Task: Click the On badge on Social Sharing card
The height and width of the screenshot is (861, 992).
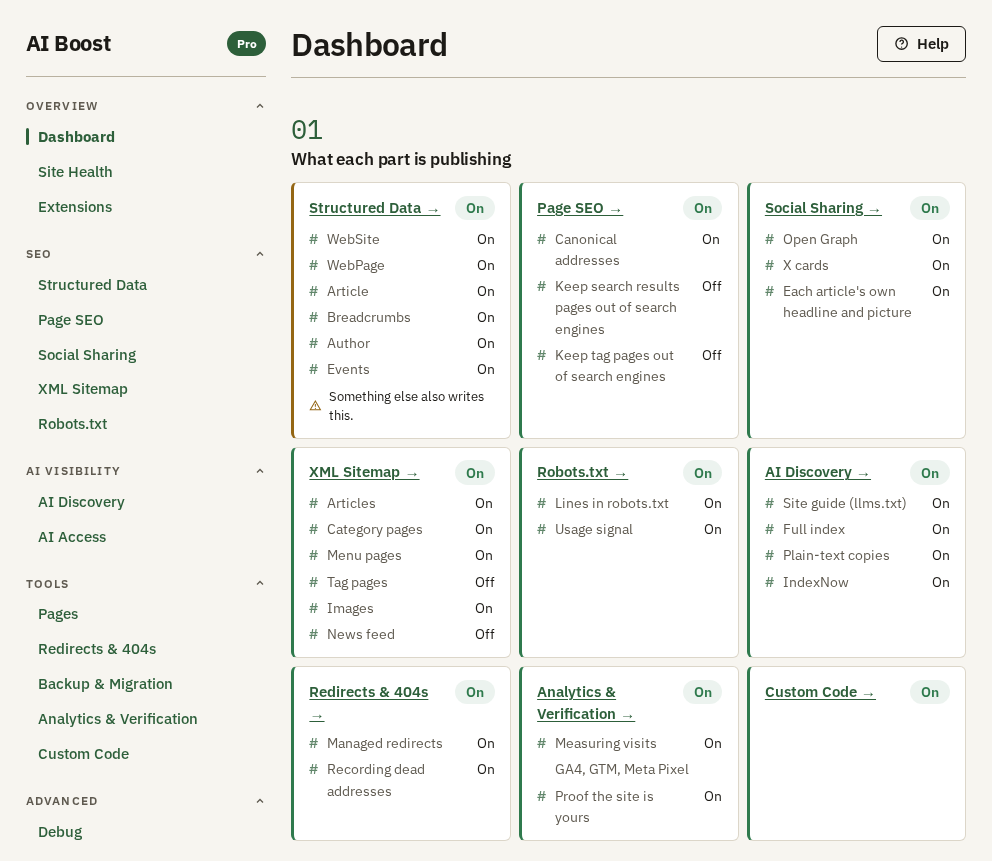Action: [929, 208]
